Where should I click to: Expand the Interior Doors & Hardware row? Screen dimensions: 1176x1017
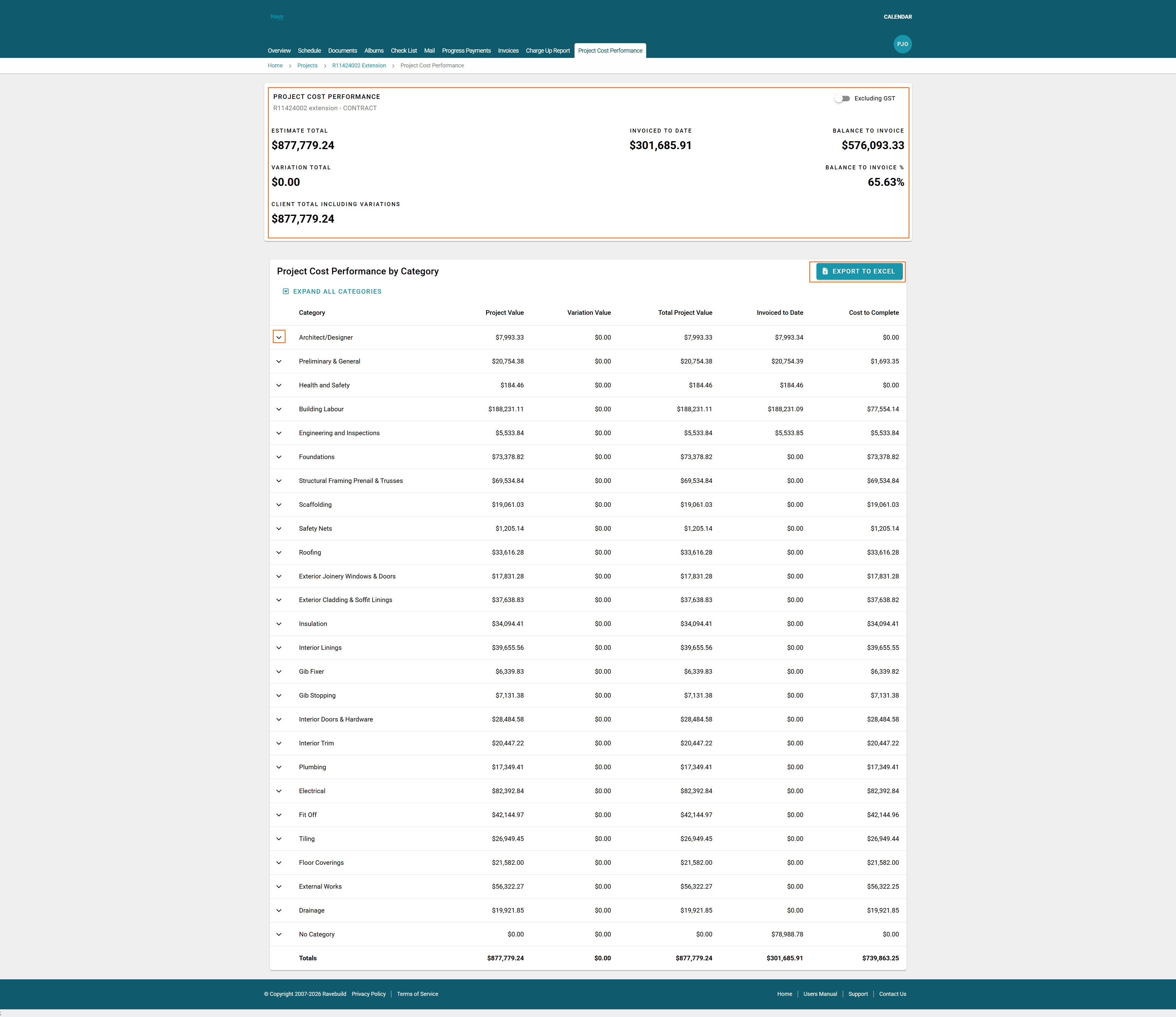click(279, 719)
